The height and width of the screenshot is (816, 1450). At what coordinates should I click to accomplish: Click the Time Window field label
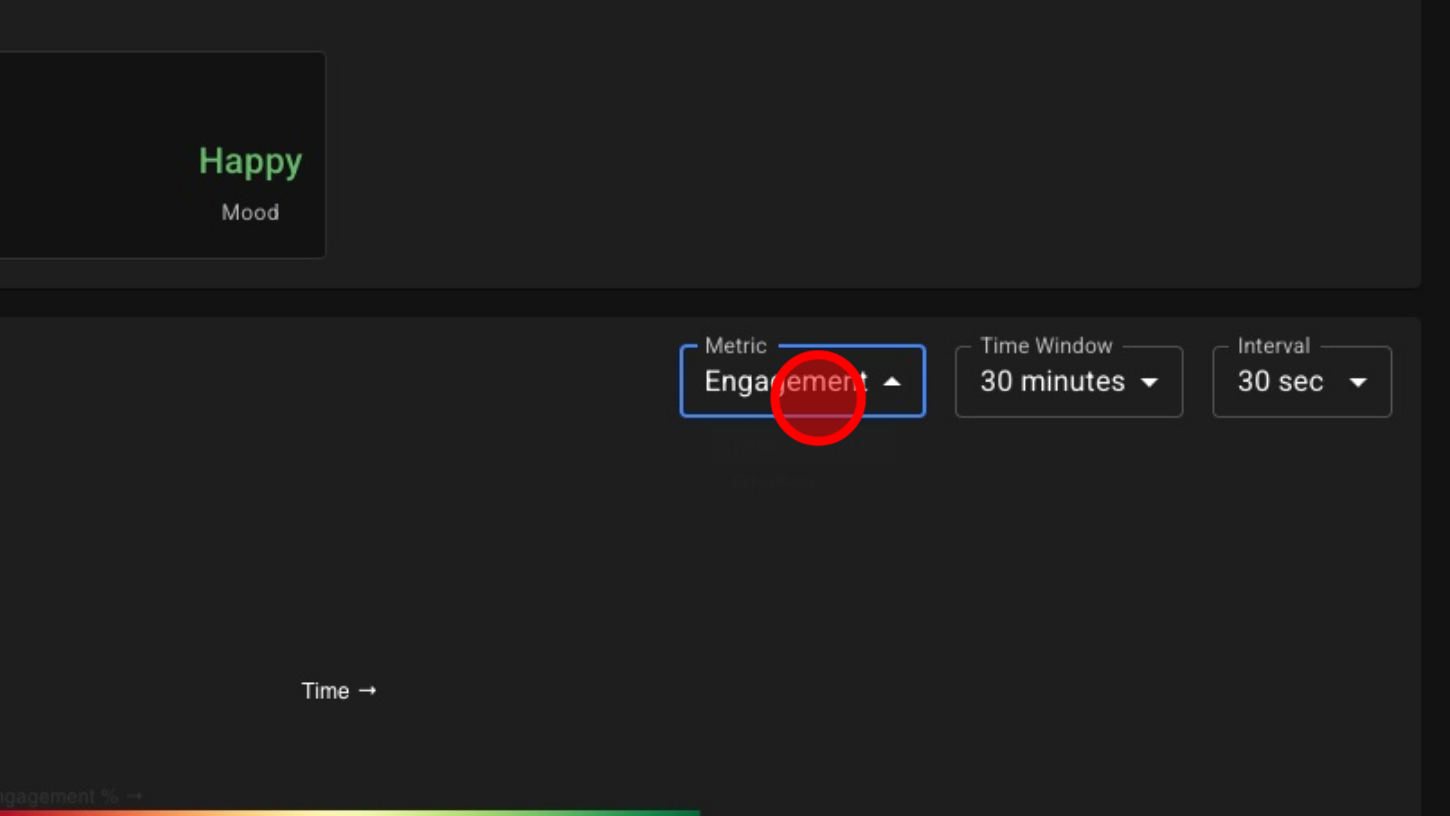tap(1046, 346)
